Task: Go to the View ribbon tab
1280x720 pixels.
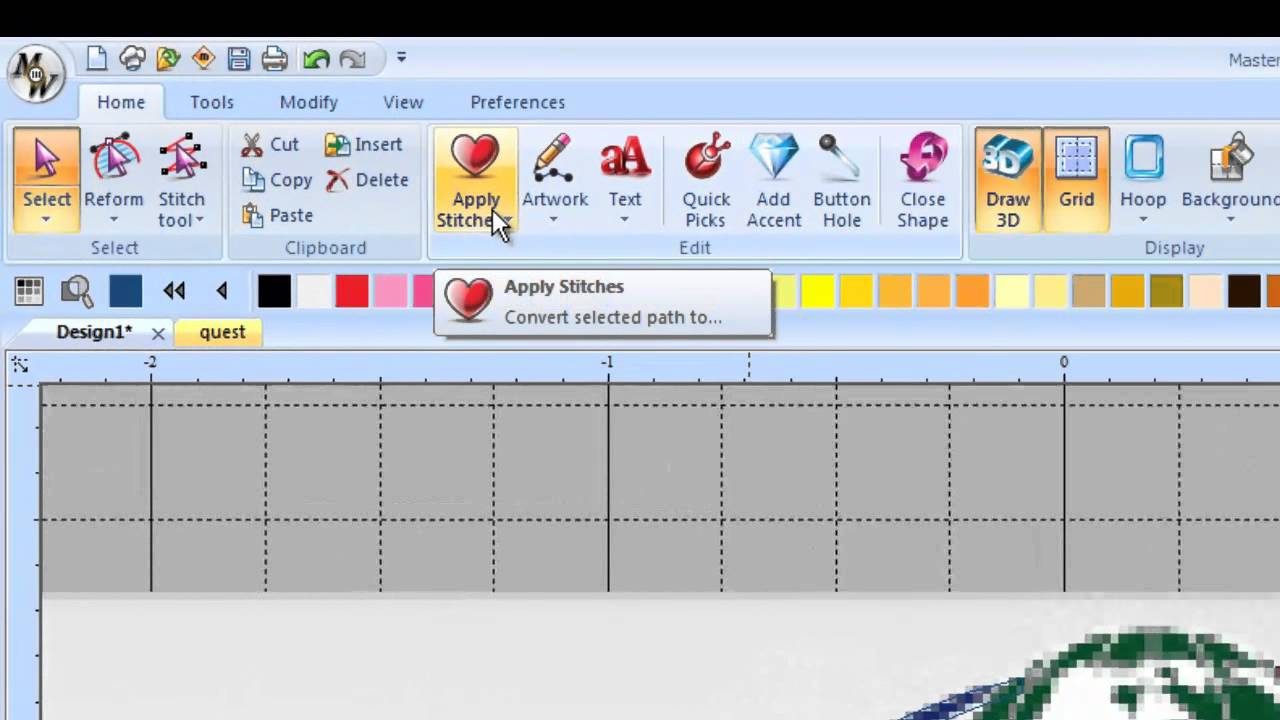Action: tap(403, 102)
